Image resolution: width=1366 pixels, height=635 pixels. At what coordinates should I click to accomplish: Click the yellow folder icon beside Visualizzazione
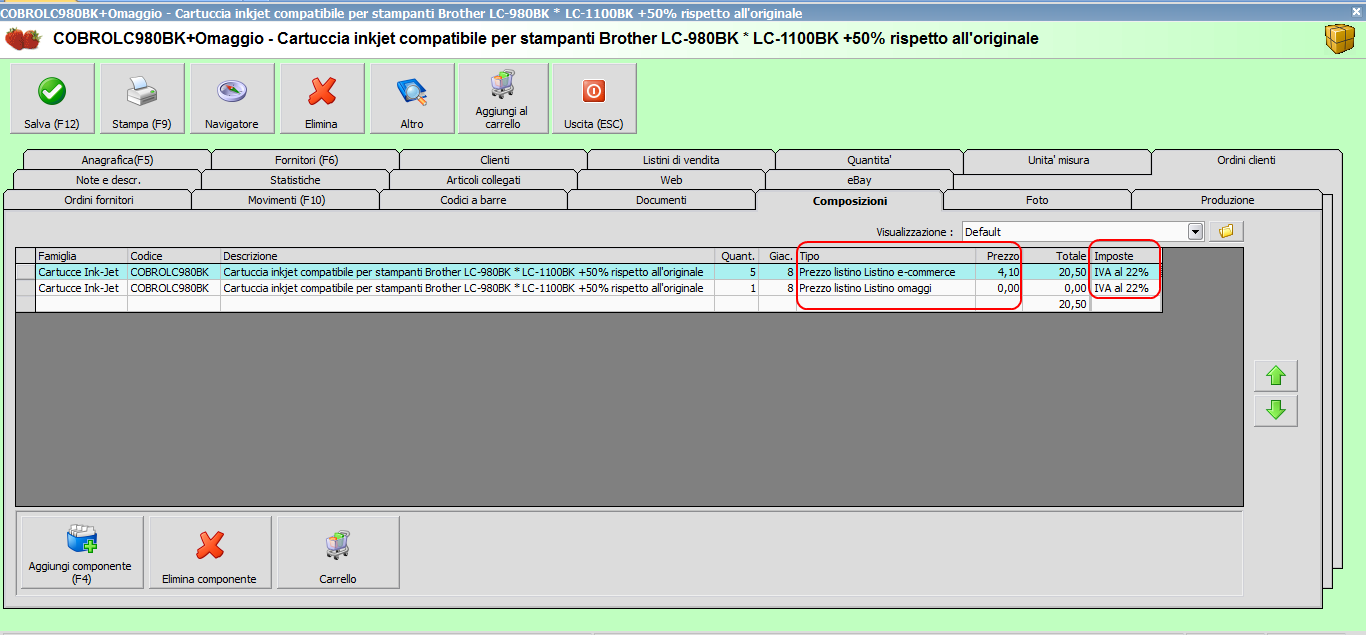click(x=1226, y=231)
